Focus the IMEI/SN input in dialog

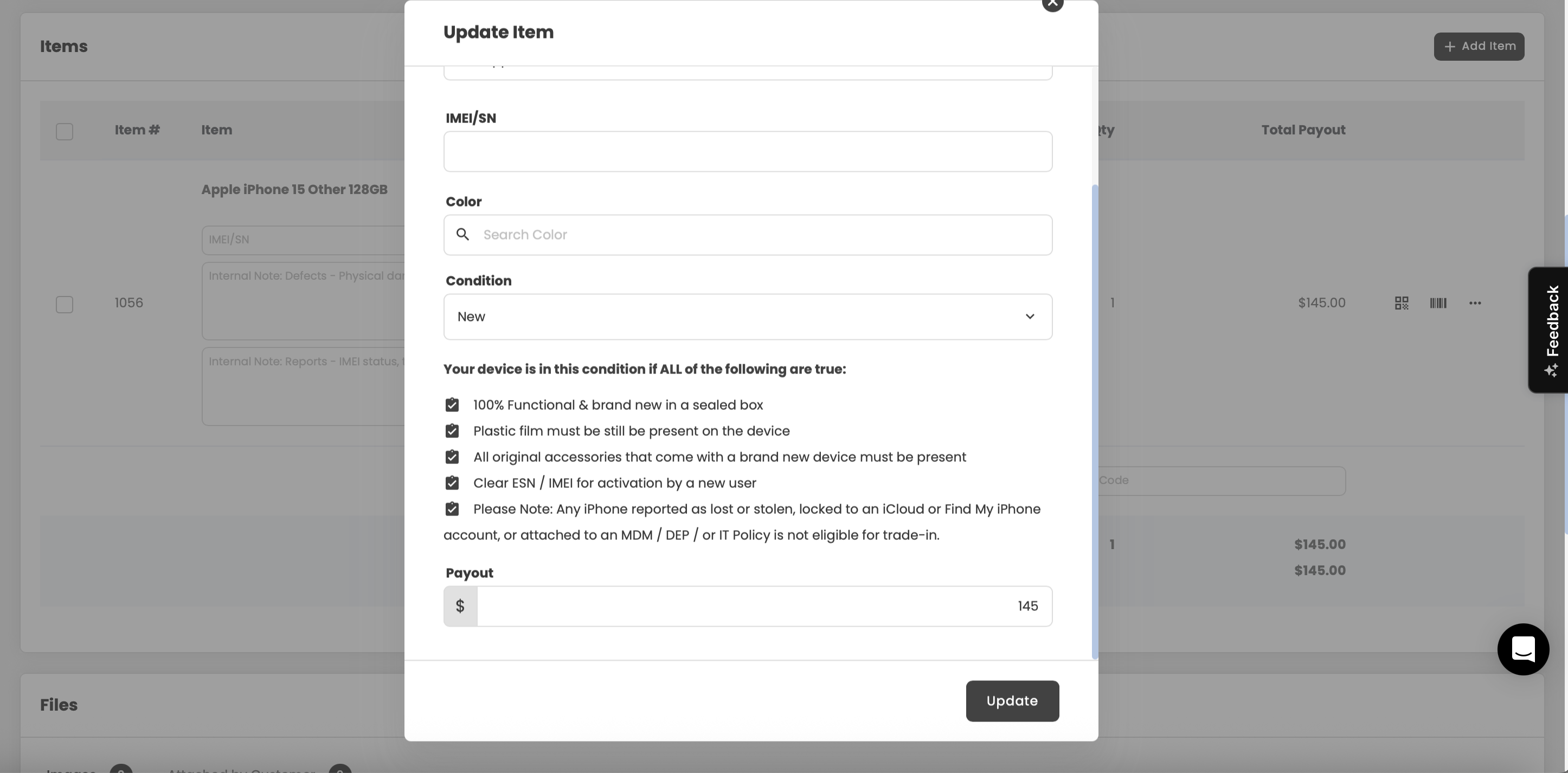pyautogui.click(x=748, y=152)
